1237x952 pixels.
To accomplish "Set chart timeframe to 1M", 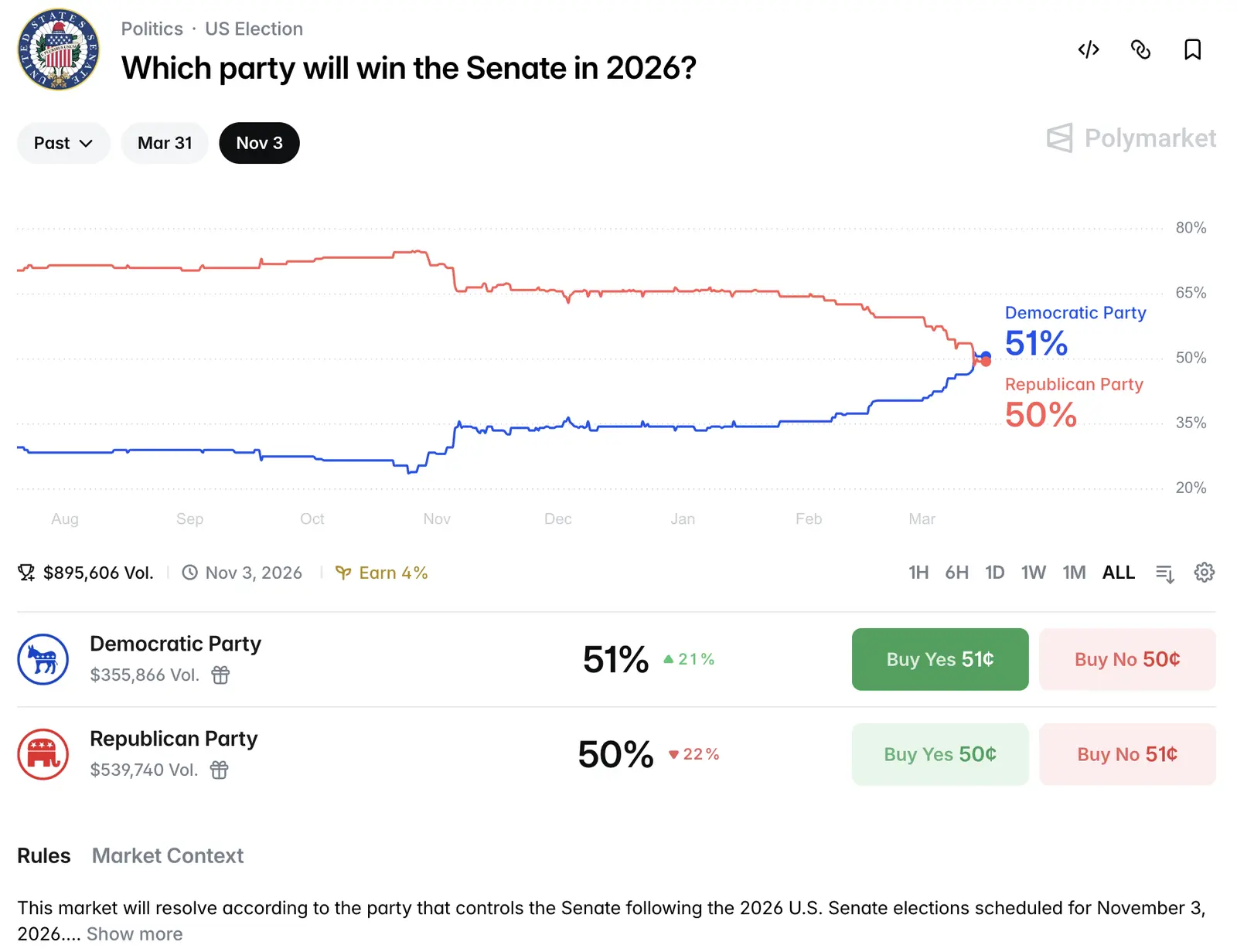I will click(x=1074, y=573).
